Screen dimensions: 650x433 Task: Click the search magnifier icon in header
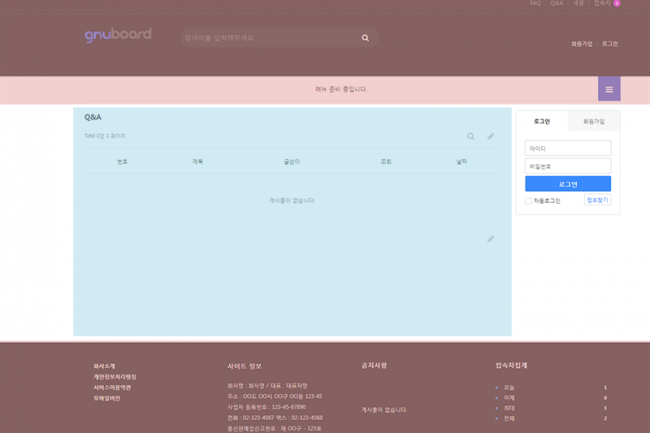coord(365,38)
